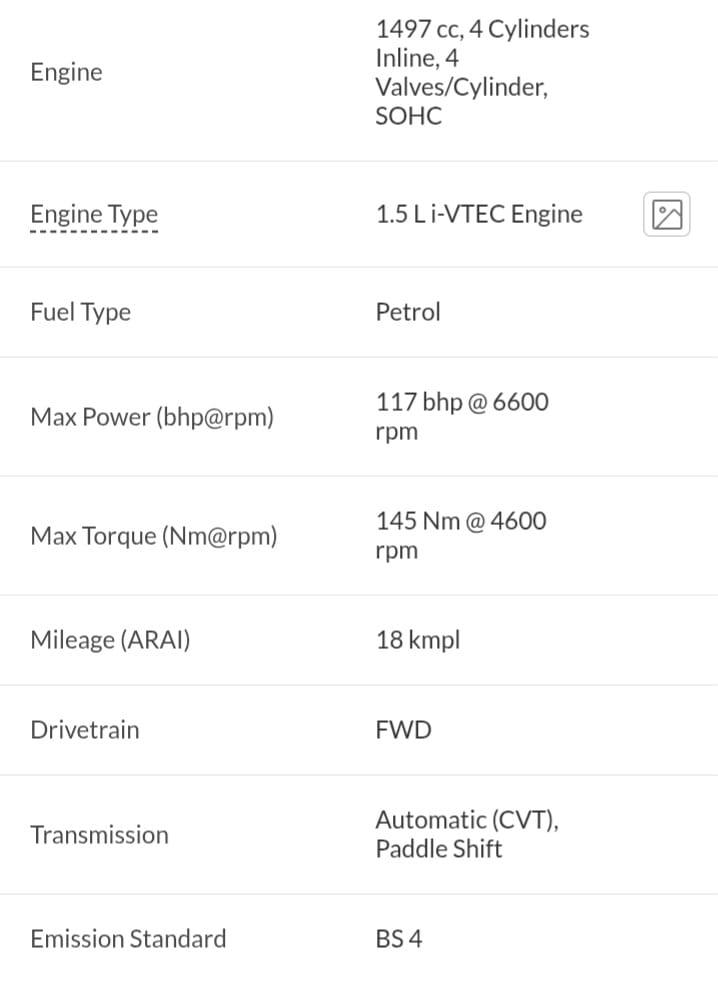Click the Mileage (ARAI) label
Viewport: 718px width, 1005px height.
110,640
